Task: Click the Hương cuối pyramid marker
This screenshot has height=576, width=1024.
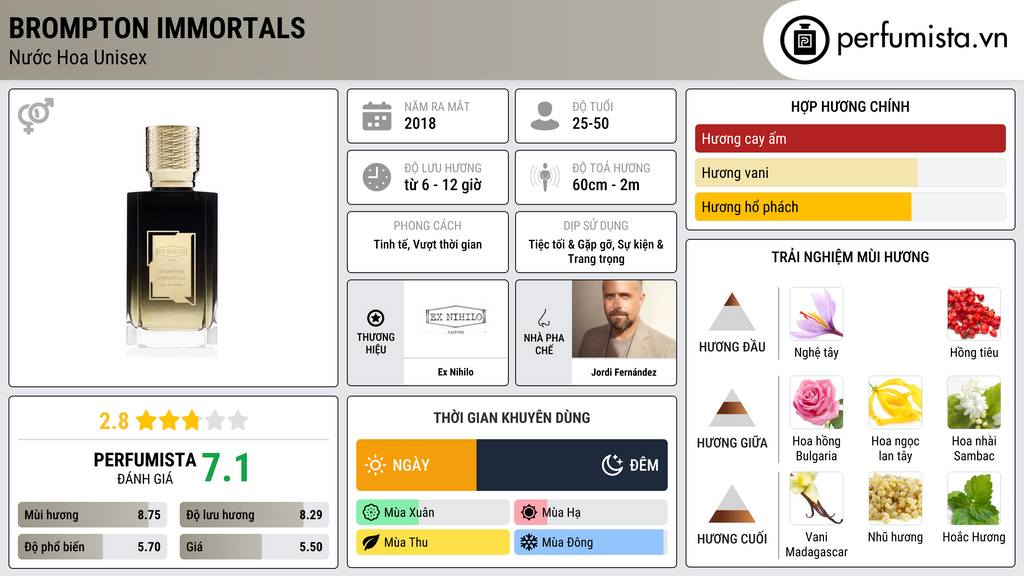Action: tap(732, 504)
